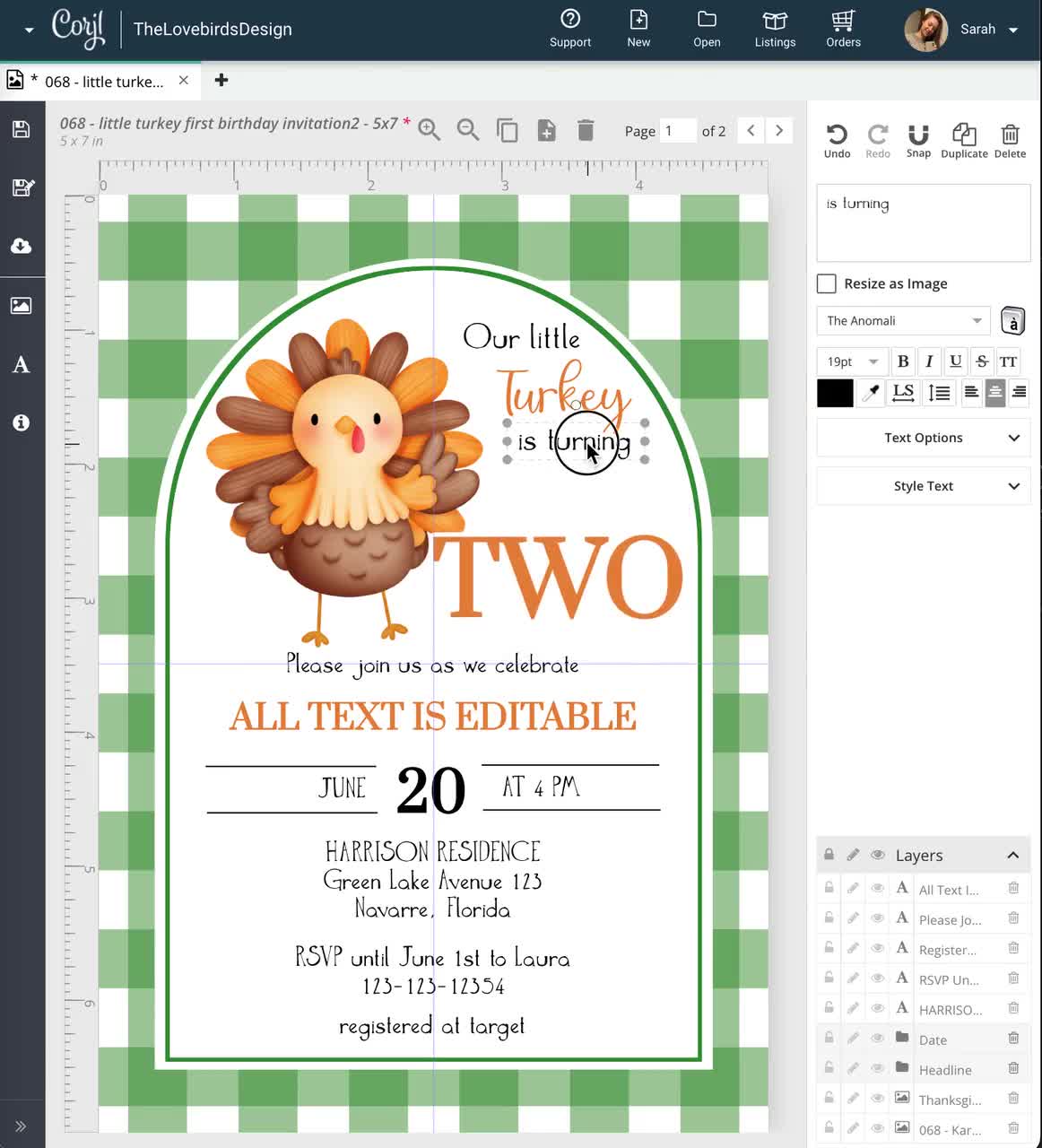Open the text color swatch
The width and height of the screenshot is (1042, 1148).
click(x=834, y=393)
